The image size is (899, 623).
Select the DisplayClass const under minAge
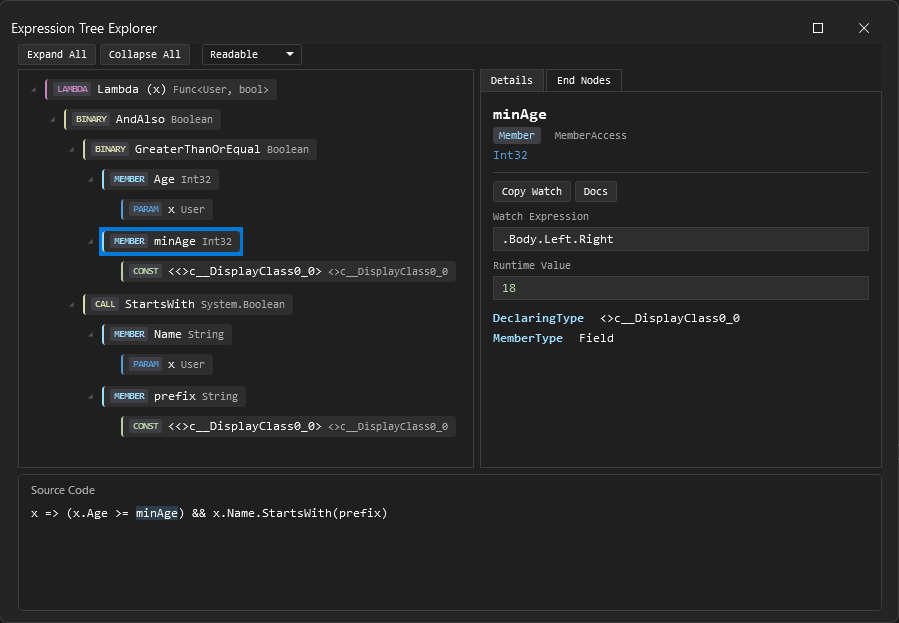pyautogui.click(x=288, y=271)
